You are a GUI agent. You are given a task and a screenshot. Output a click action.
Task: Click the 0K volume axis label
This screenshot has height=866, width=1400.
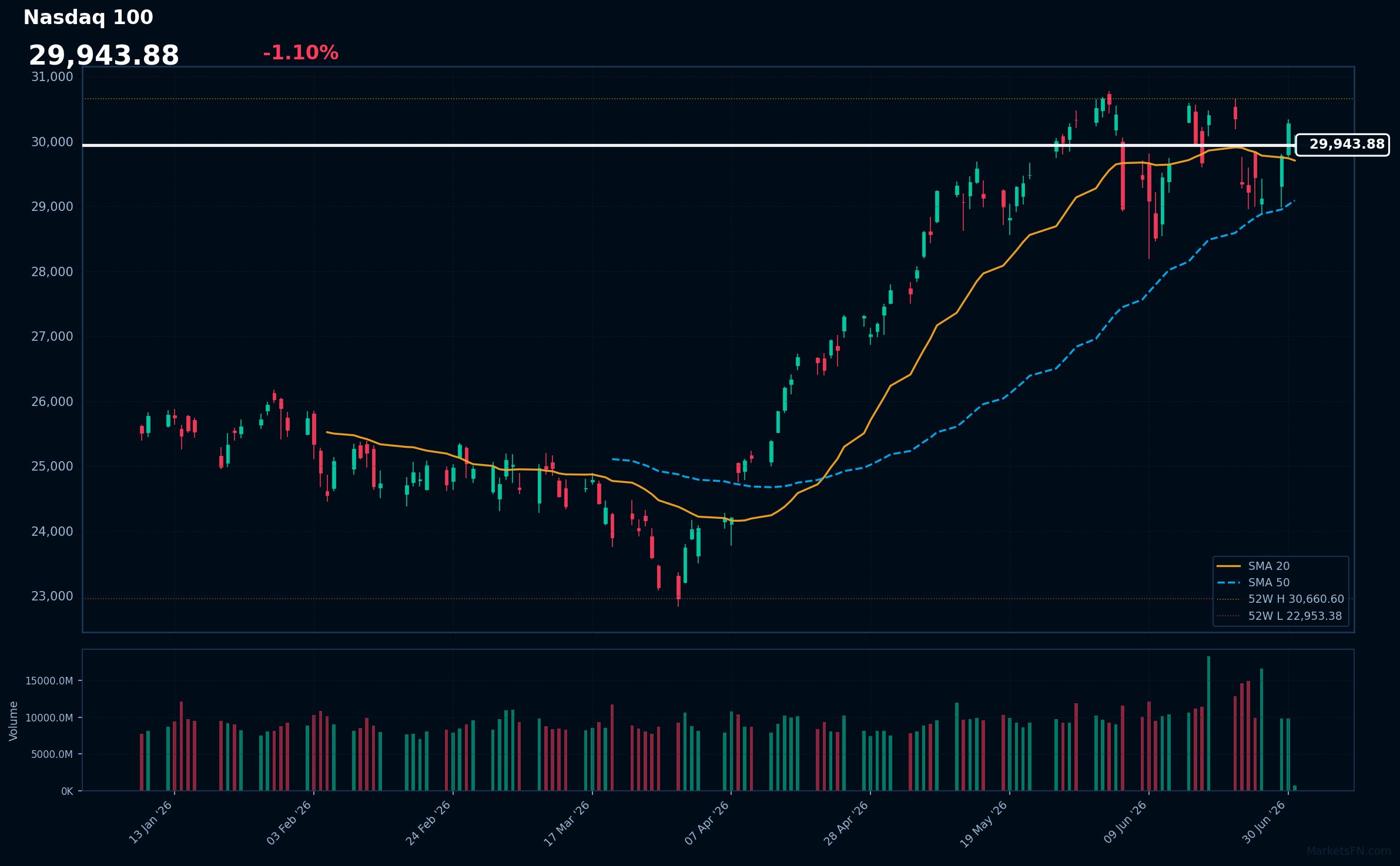(68, 791)
